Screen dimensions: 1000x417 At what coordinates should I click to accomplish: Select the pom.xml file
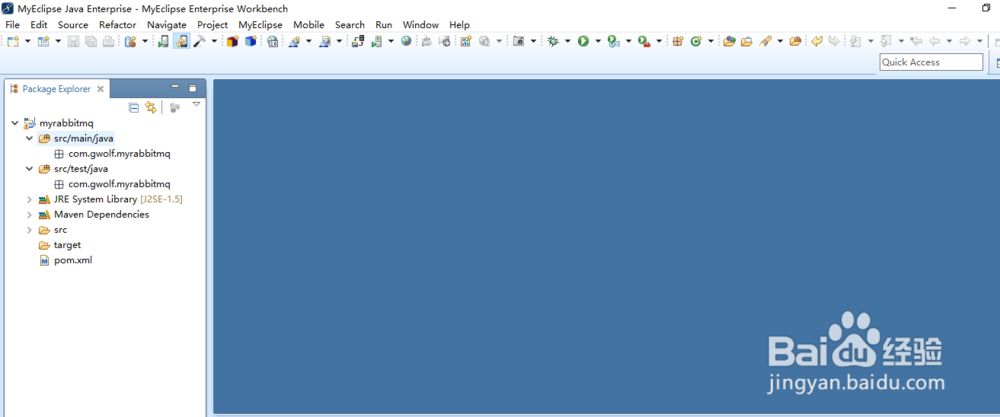pyautogui.click(x=73, y=261)
